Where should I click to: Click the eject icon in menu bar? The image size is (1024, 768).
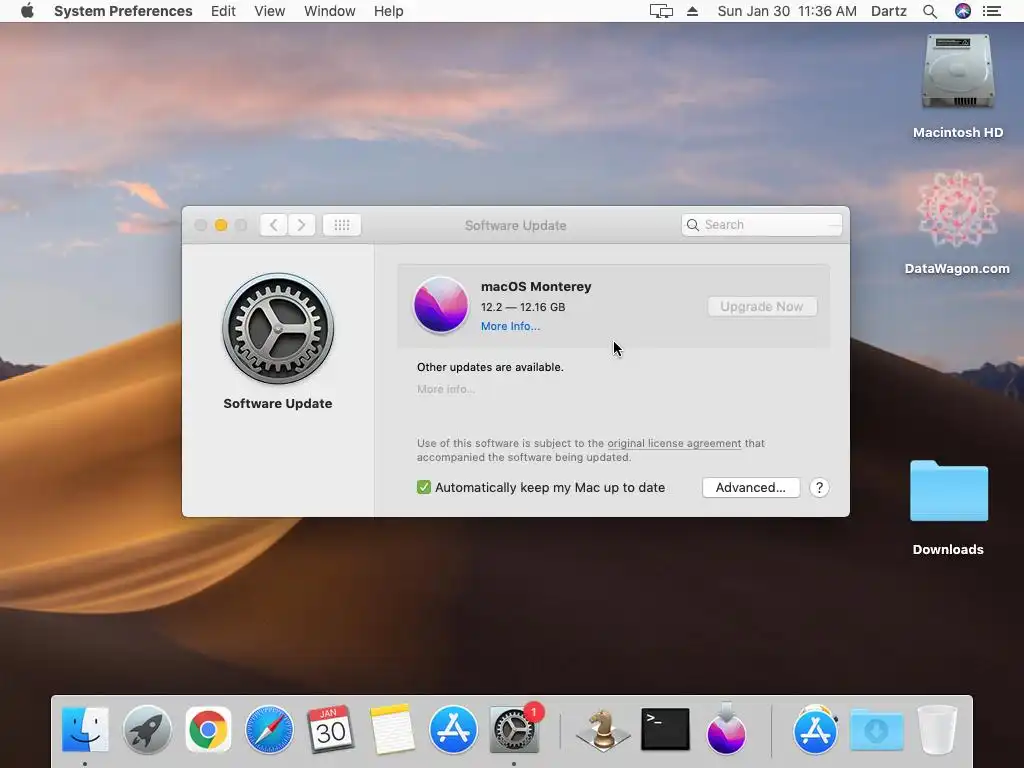coord(692,11)
